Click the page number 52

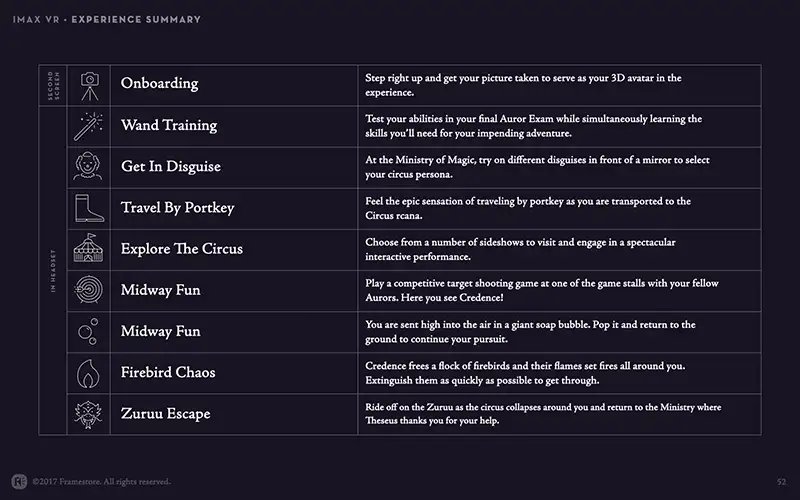point(782,482)
